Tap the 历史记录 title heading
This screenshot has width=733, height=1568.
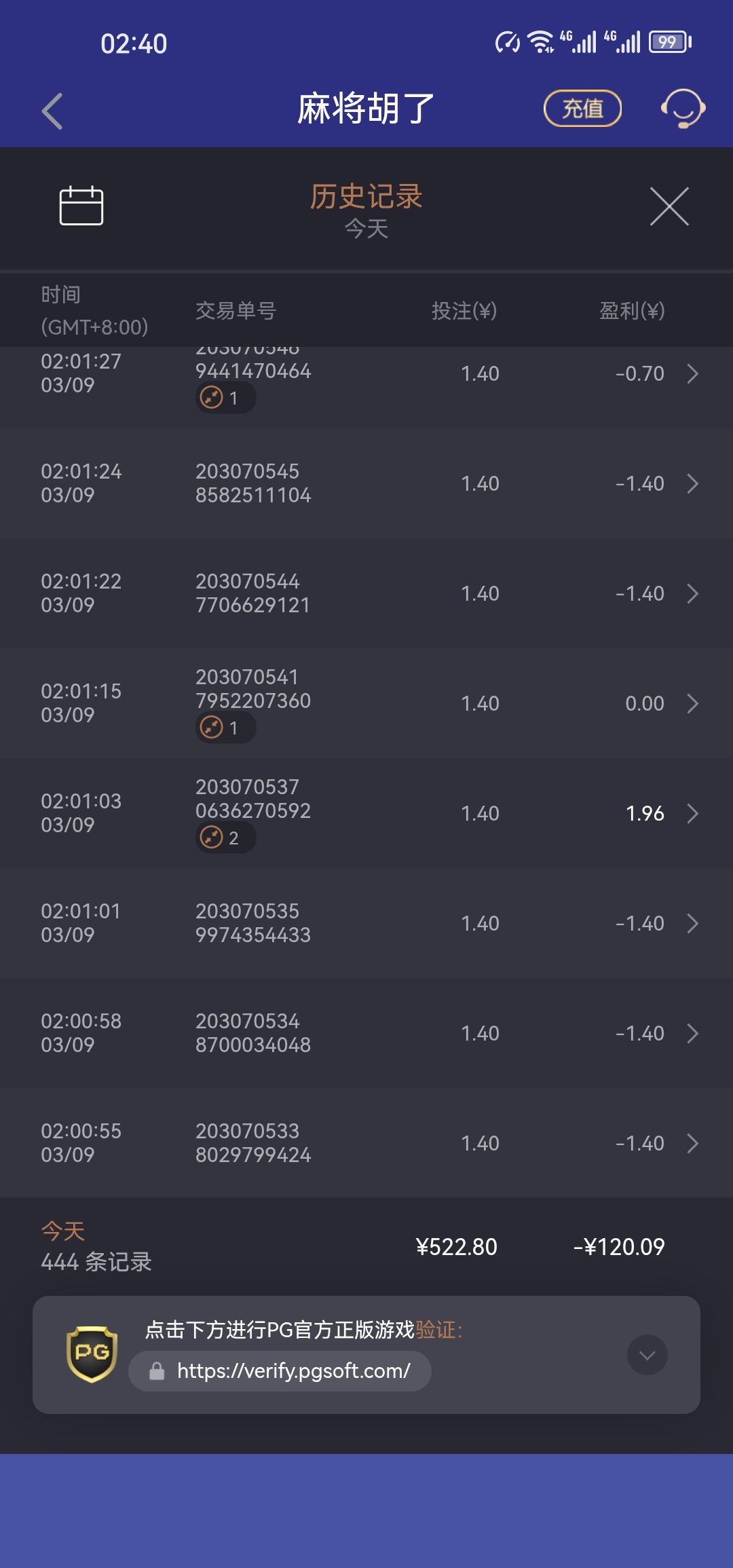[366, 197]
